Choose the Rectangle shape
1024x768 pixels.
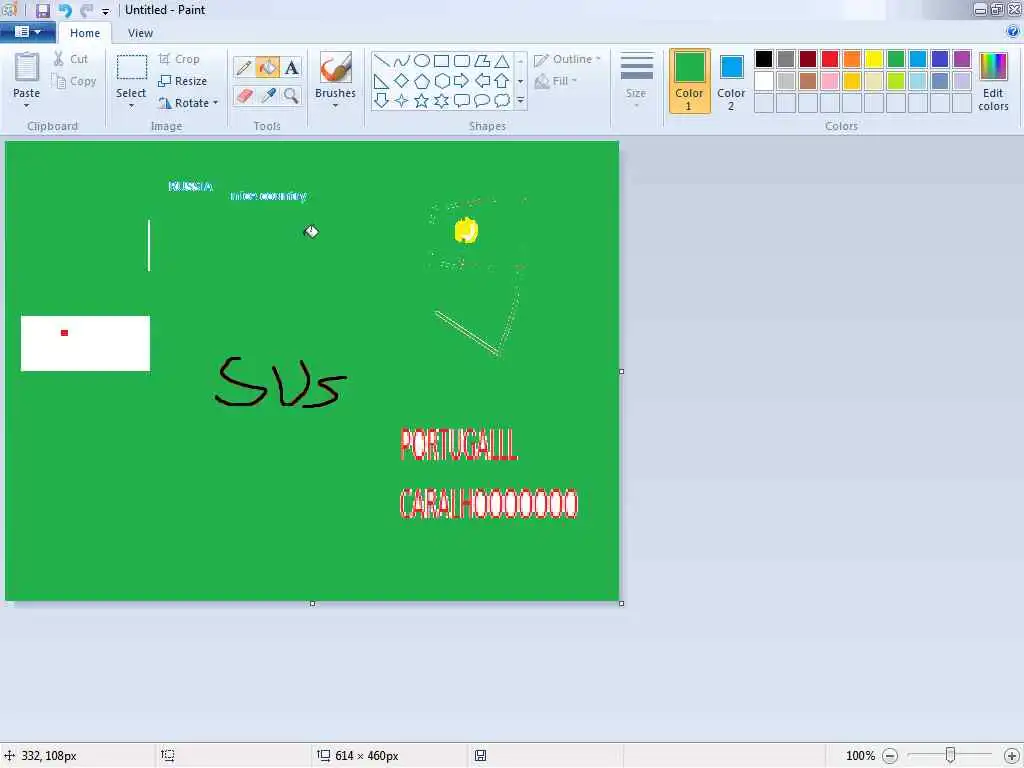click(x=441, y=61)
